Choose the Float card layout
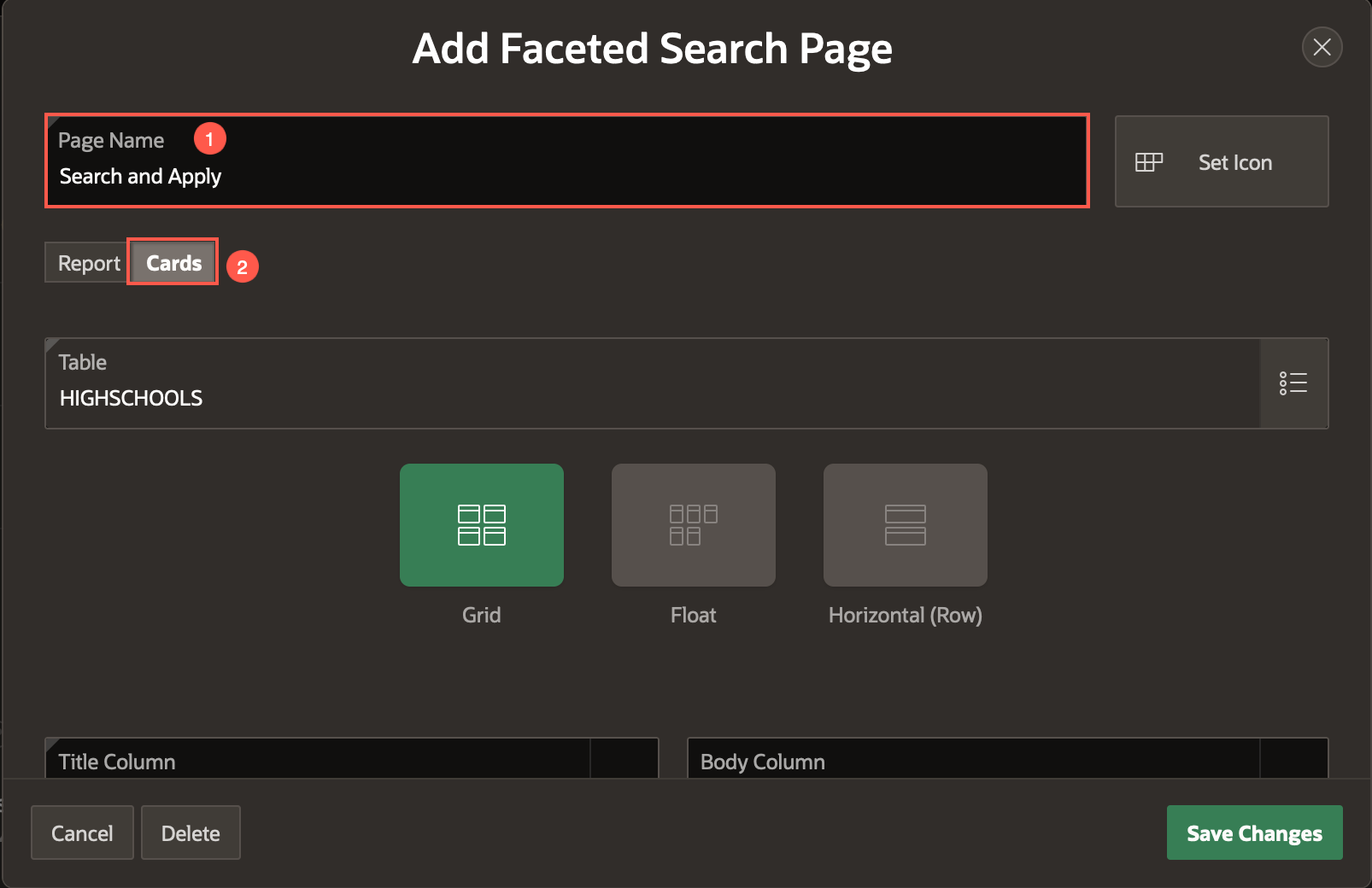1372x888 pixels. pyautogui.click(x=694, y=525)
